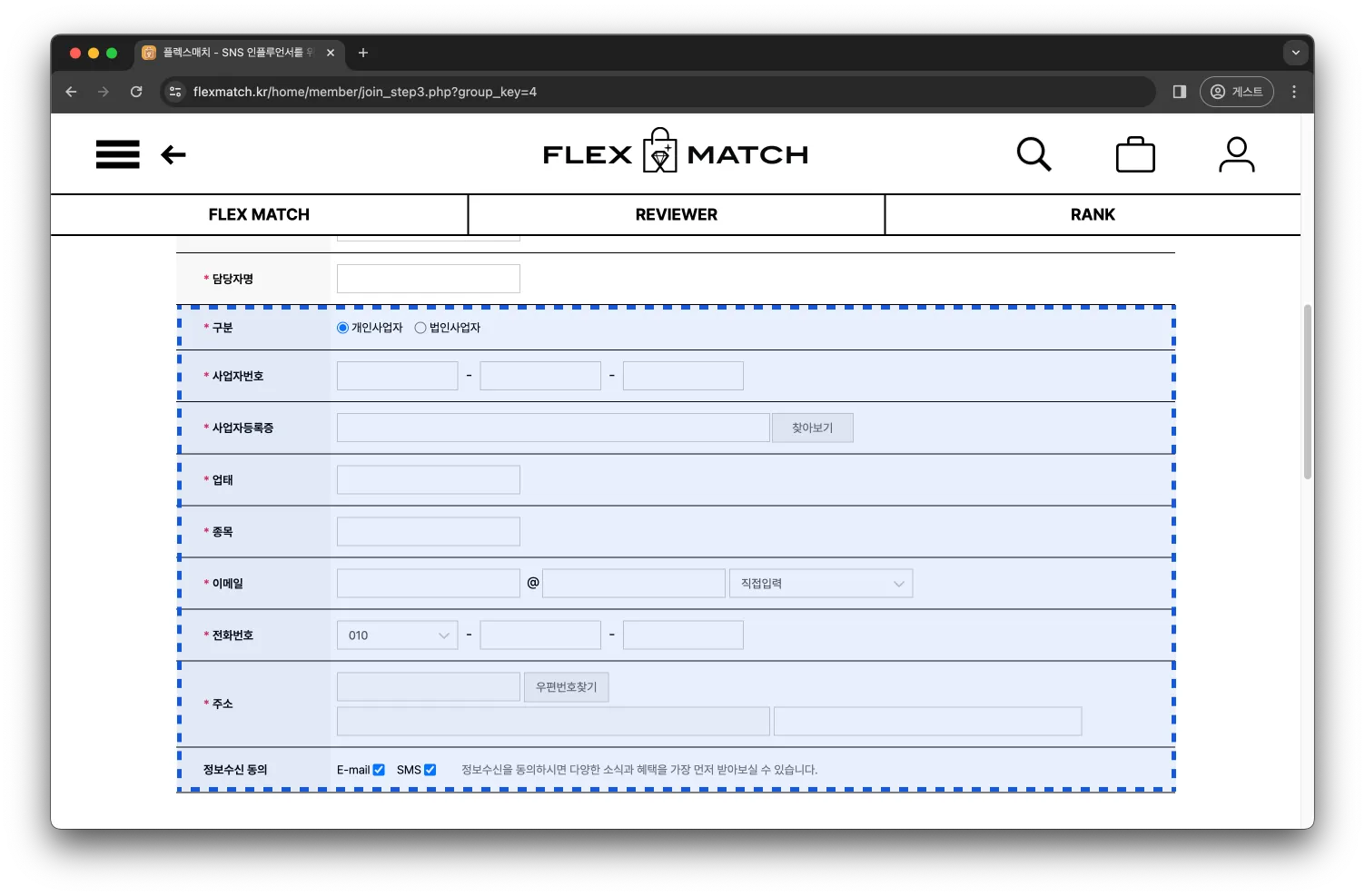Click the page vertical scrollbar thumb
Viewport: 1365px width, 896px height.
point(1308,392)
